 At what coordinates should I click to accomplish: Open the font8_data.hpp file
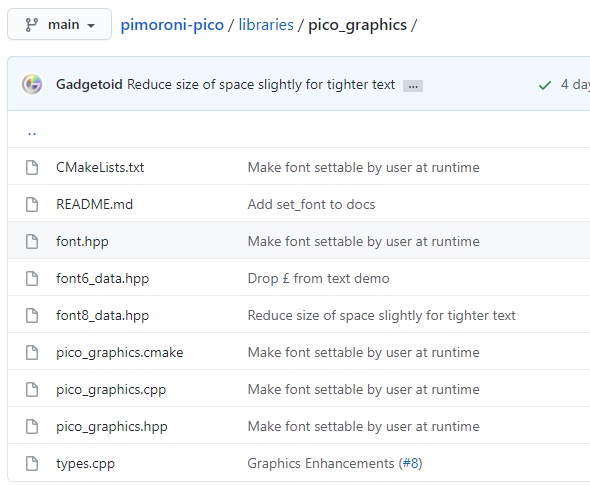tap(102, 315)
